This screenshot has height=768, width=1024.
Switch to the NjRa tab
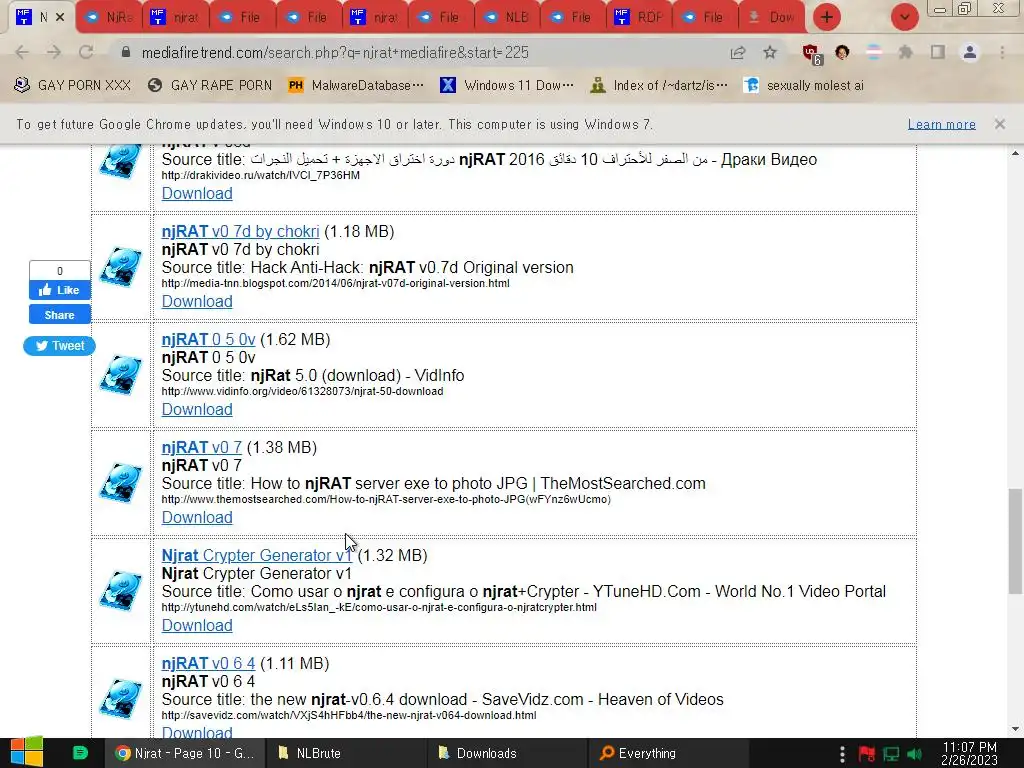(x=110, y=17)
